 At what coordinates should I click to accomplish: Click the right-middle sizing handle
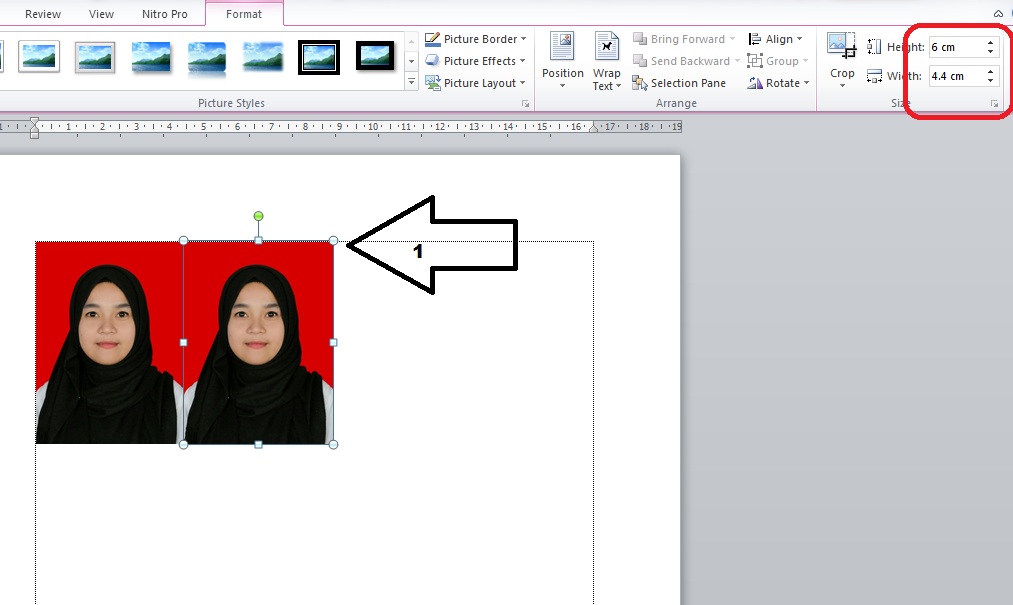[x=333, y=343]
